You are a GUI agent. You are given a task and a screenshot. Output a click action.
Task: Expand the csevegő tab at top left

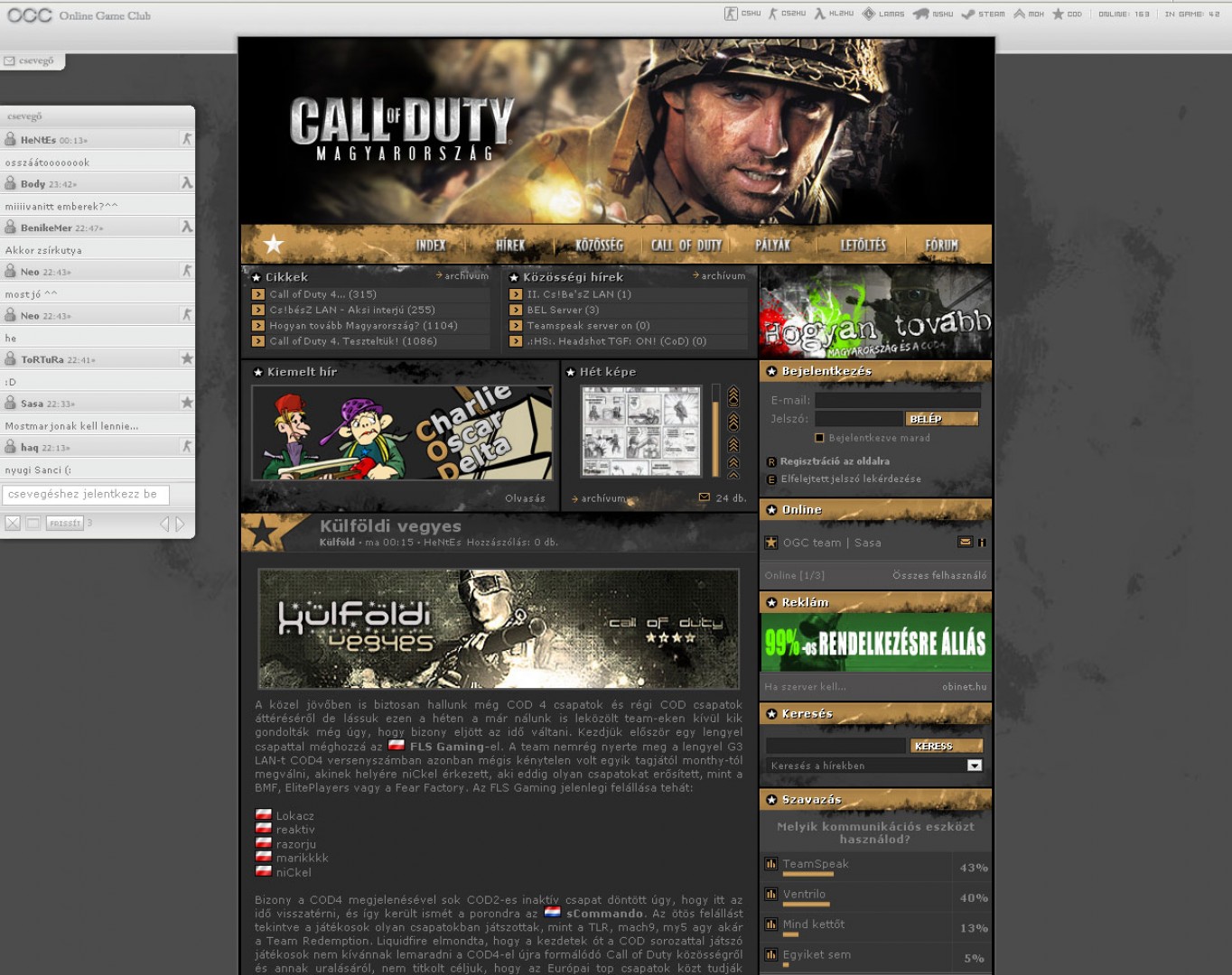pos(33,61)
